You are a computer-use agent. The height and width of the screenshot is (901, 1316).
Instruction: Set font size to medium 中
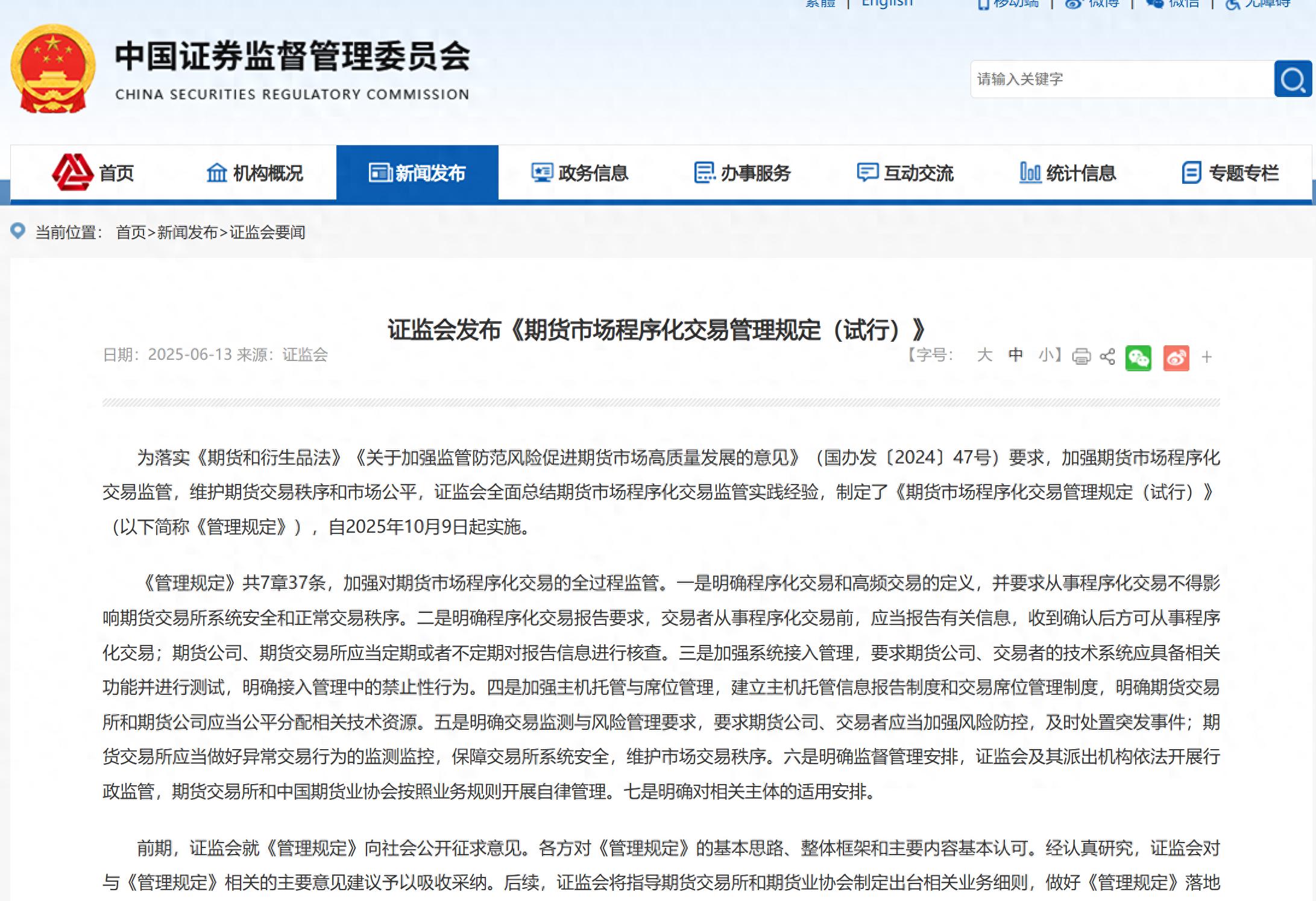[1015, 355]
